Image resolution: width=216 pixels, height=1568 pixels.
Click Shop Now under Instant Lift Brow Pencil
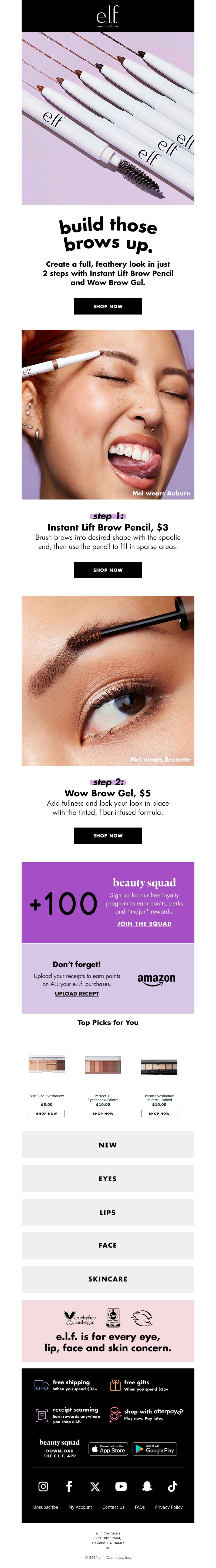click(108, 570)
